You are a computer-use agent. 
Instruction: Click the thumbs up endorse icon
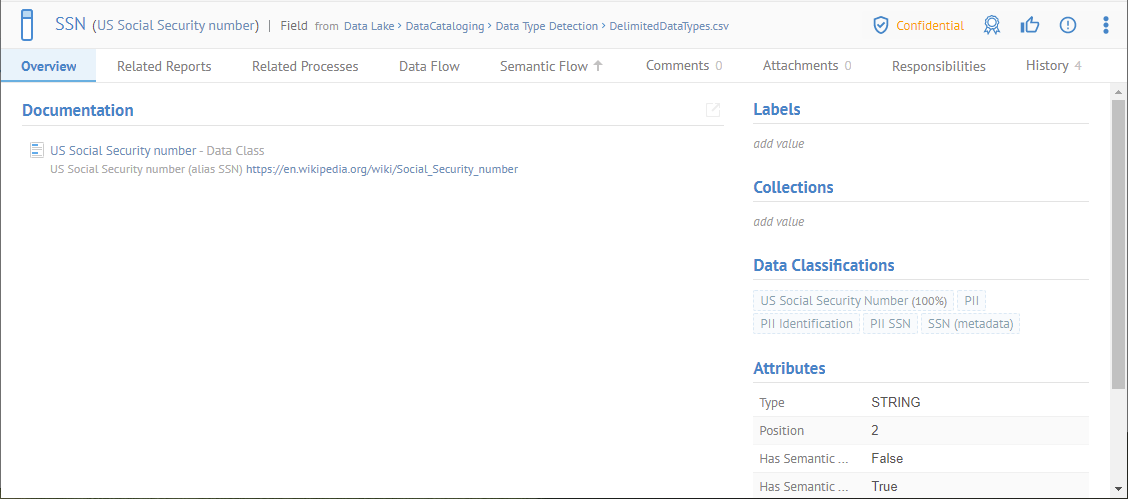coord(1030,25)
